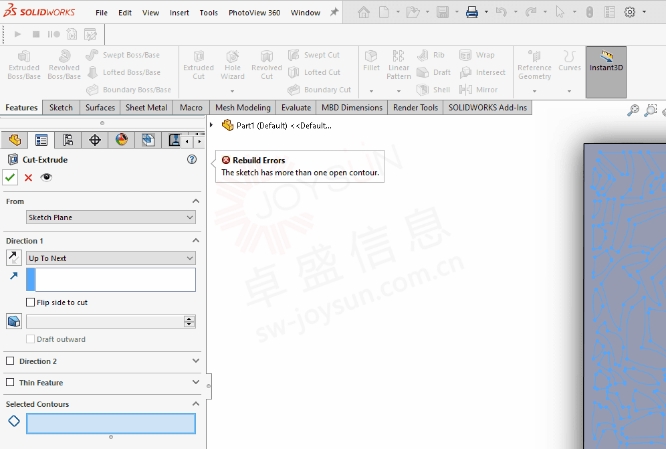666x449 pixels.
Task: Open the Up To Next end condition dropdown
Action: (111, 258)
